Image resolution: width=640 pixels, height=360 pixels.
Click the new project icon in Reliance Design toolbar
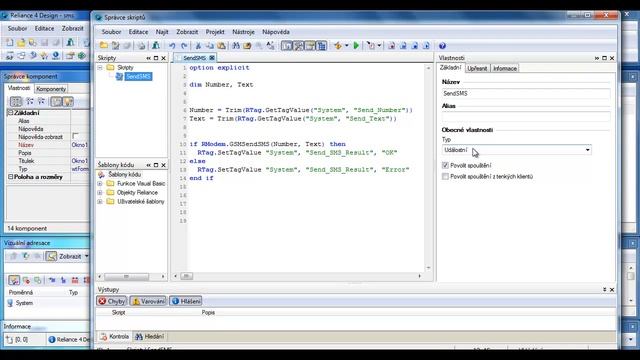point(9,42)
